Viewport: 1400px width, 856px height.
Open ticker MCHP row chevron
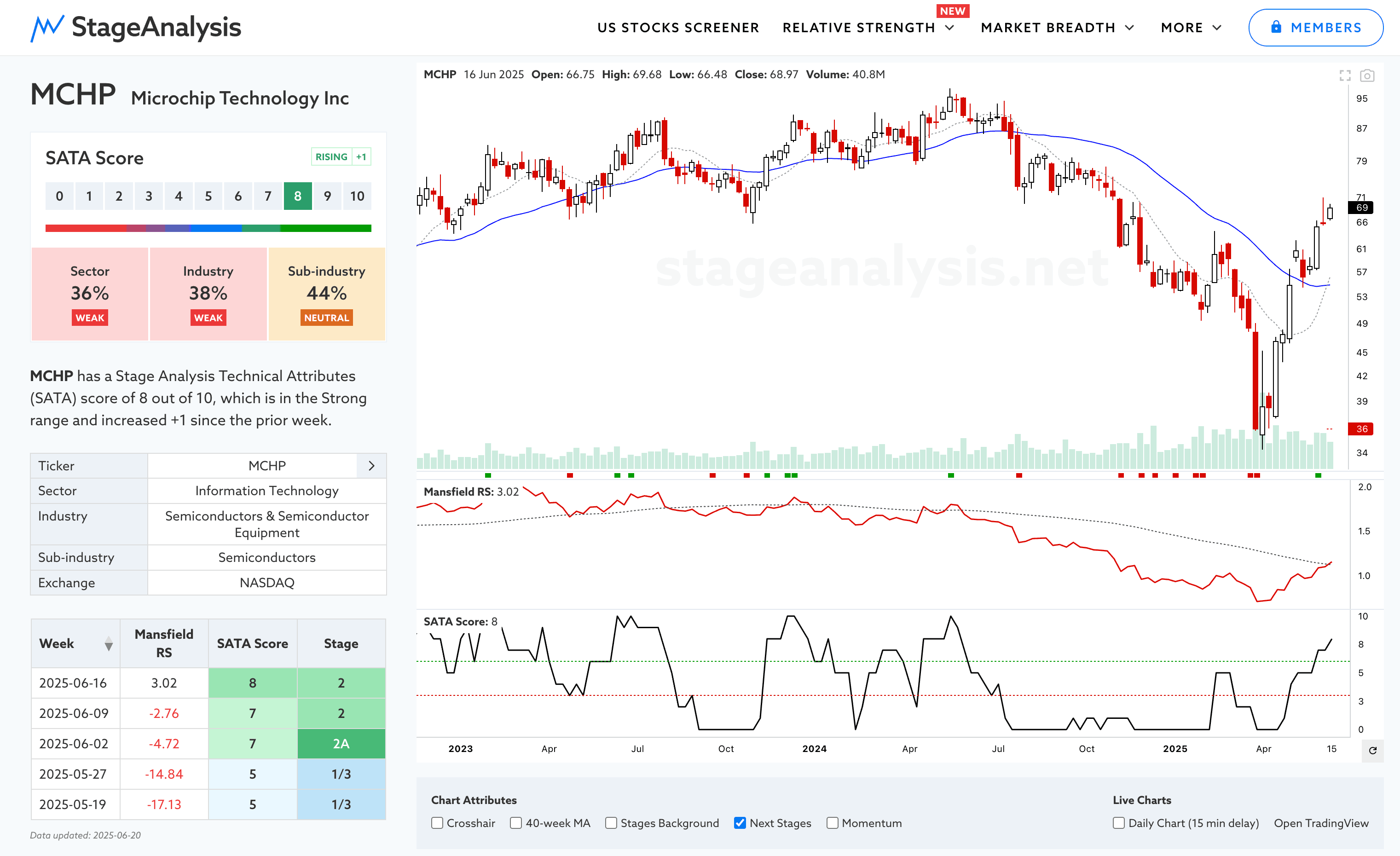(x=371, y=466)
